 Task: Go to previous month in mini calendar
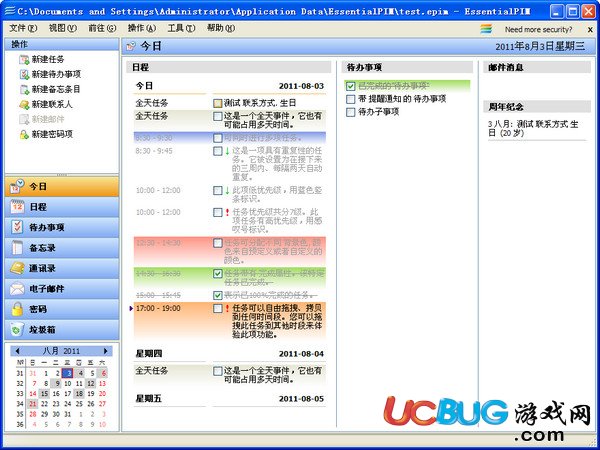click(x=17, y=351)
